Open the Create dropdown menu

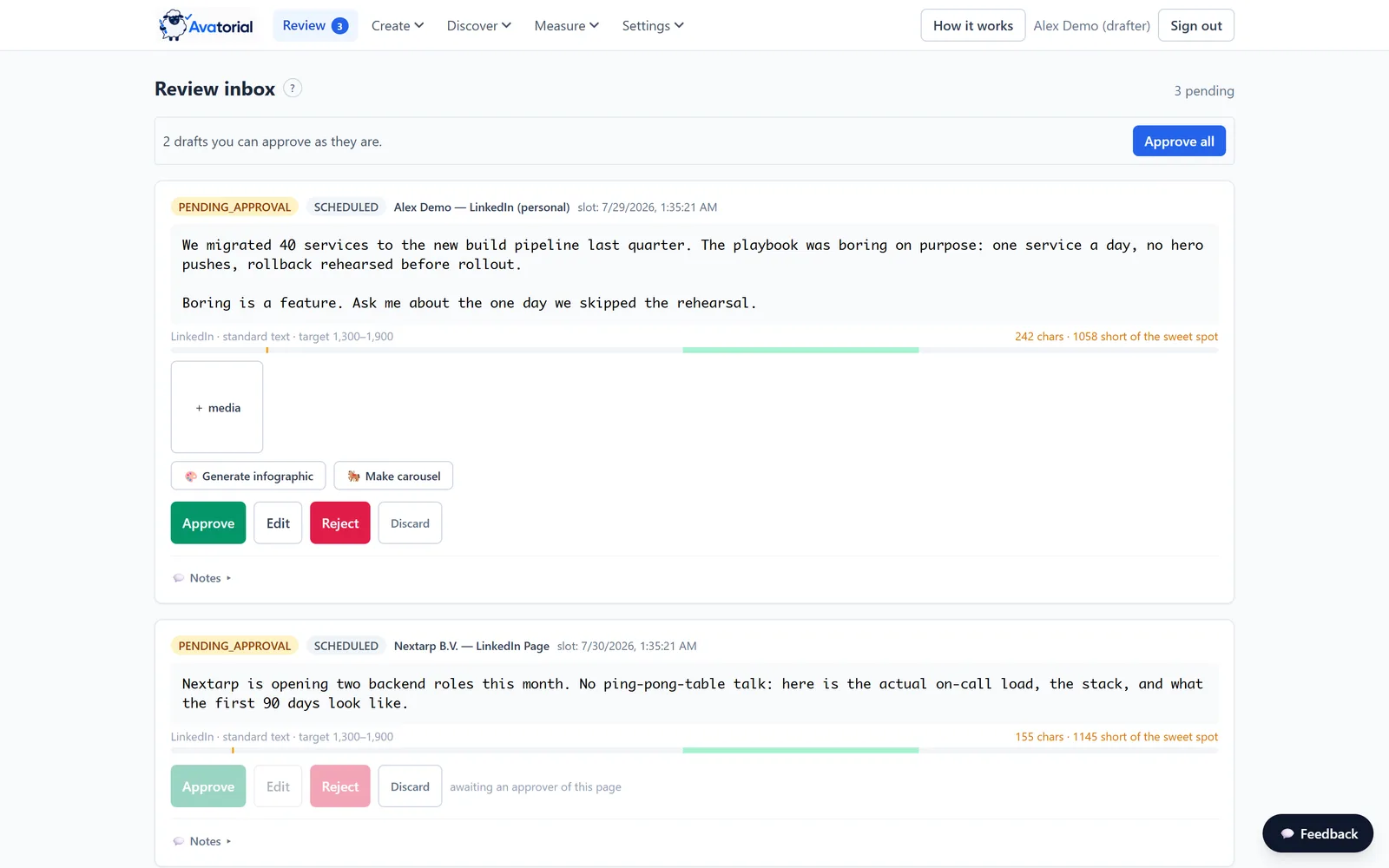click(398, 26)
